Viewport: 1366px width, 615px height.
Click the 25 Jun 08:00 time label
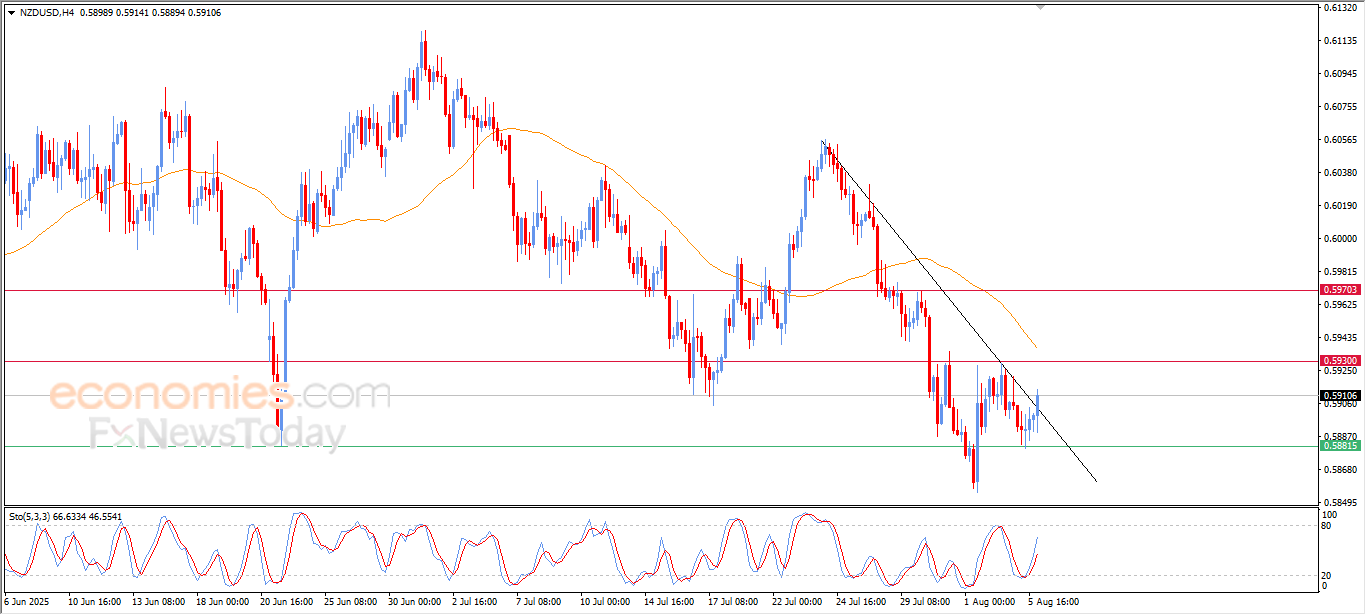coord(350,602)
